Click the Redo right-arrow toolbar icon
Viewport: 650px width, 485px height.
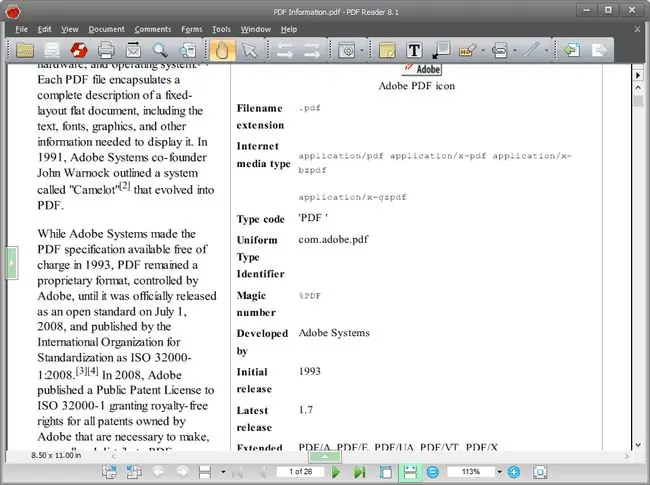point(312,50)
